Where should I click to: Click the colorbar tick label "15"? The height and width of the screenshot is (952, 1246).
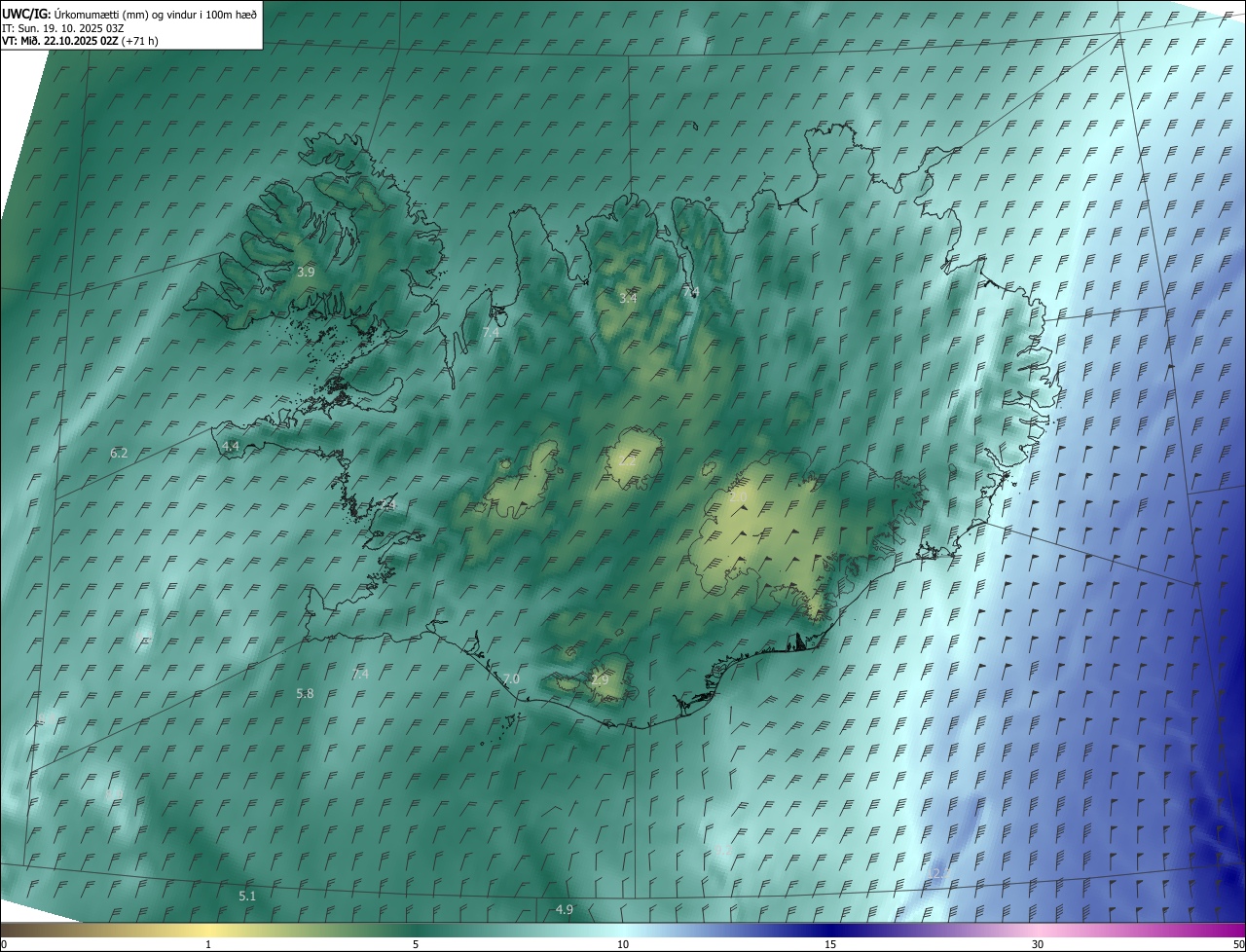pyautogui.click(x=830, y=944)
